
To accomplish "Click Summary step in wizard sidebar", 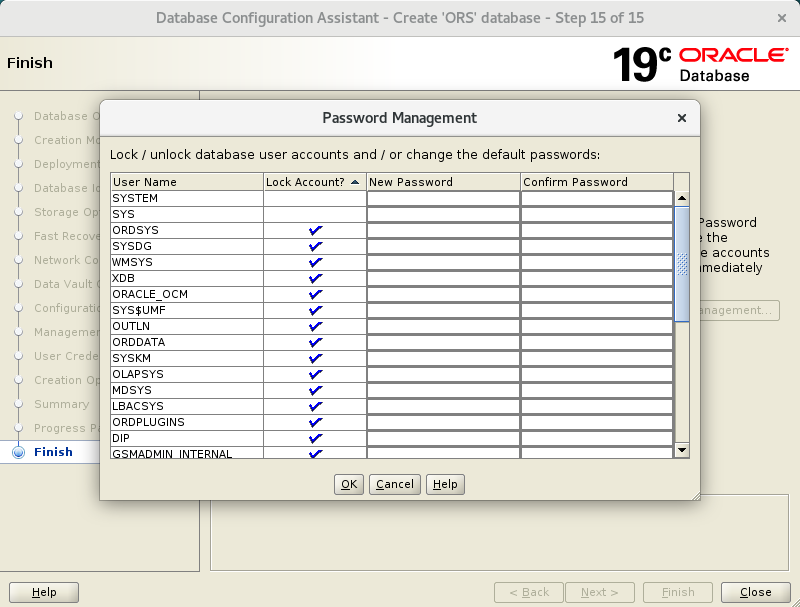I will [61, 404].
